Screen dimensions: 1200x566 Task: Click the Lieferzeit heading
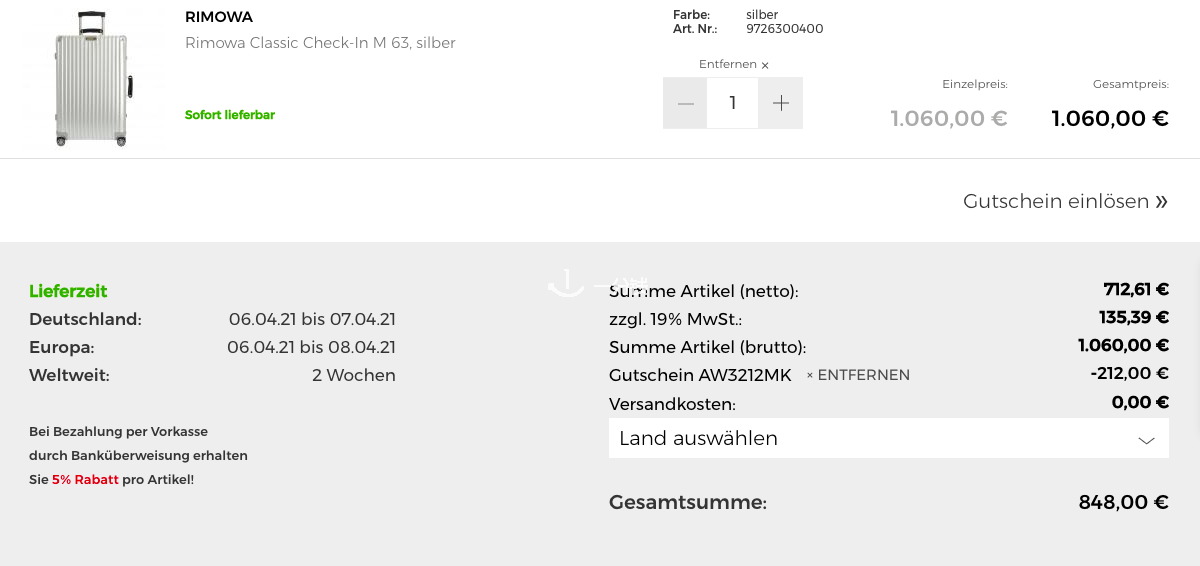[x=68, y=291]
